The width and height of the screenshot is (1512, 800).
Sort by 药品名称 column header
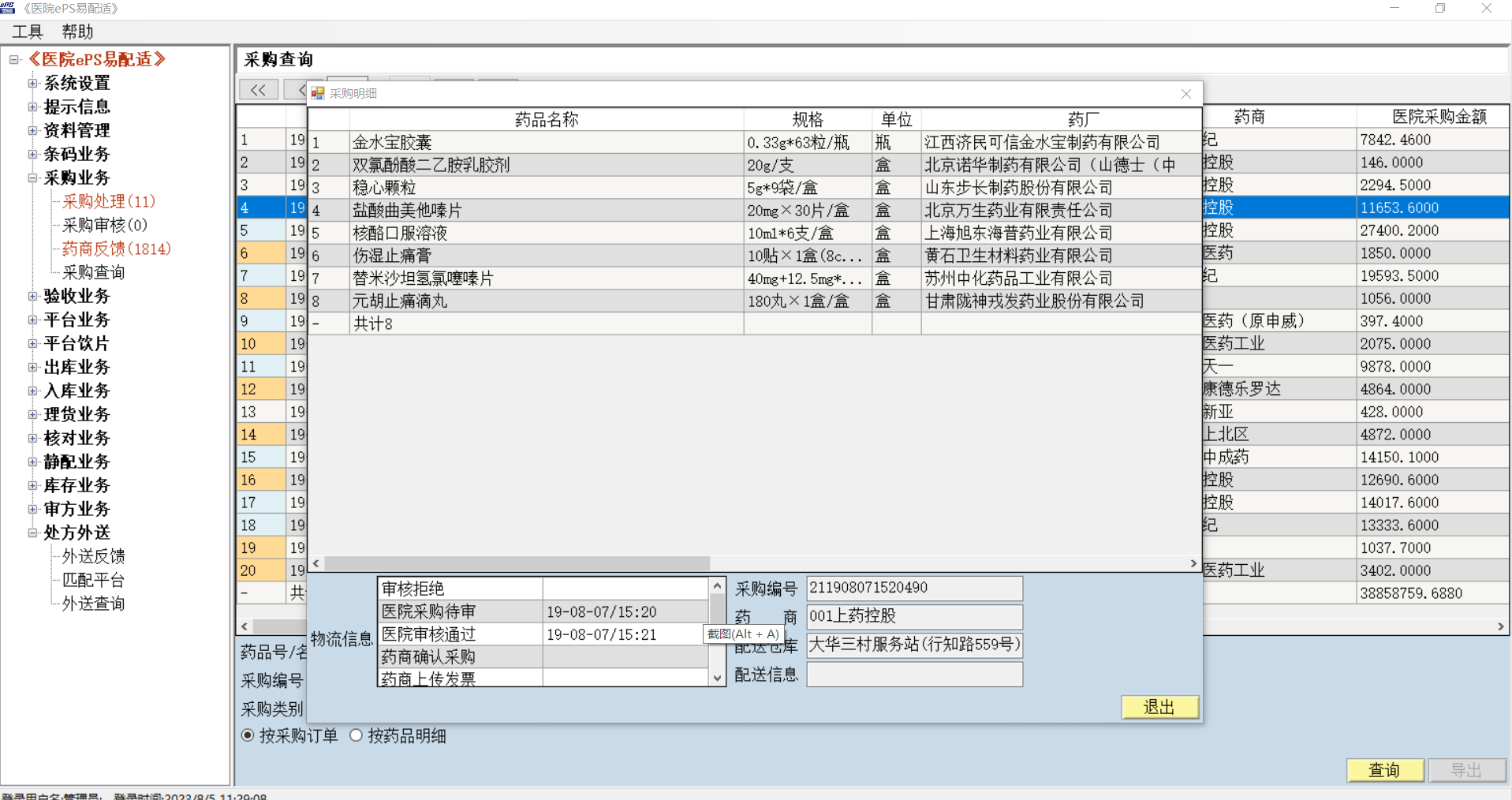point(547,119)
